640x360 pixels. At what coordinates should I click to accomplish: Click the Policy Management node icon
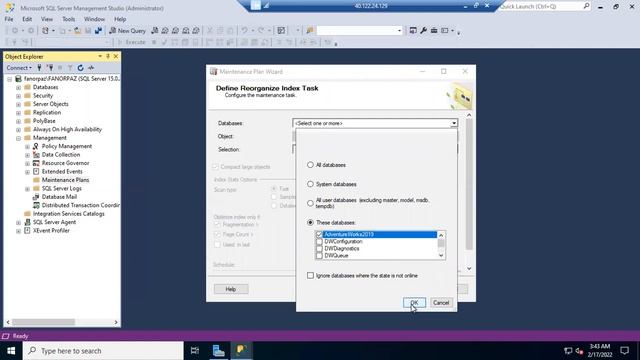click(x=36, y=146)
